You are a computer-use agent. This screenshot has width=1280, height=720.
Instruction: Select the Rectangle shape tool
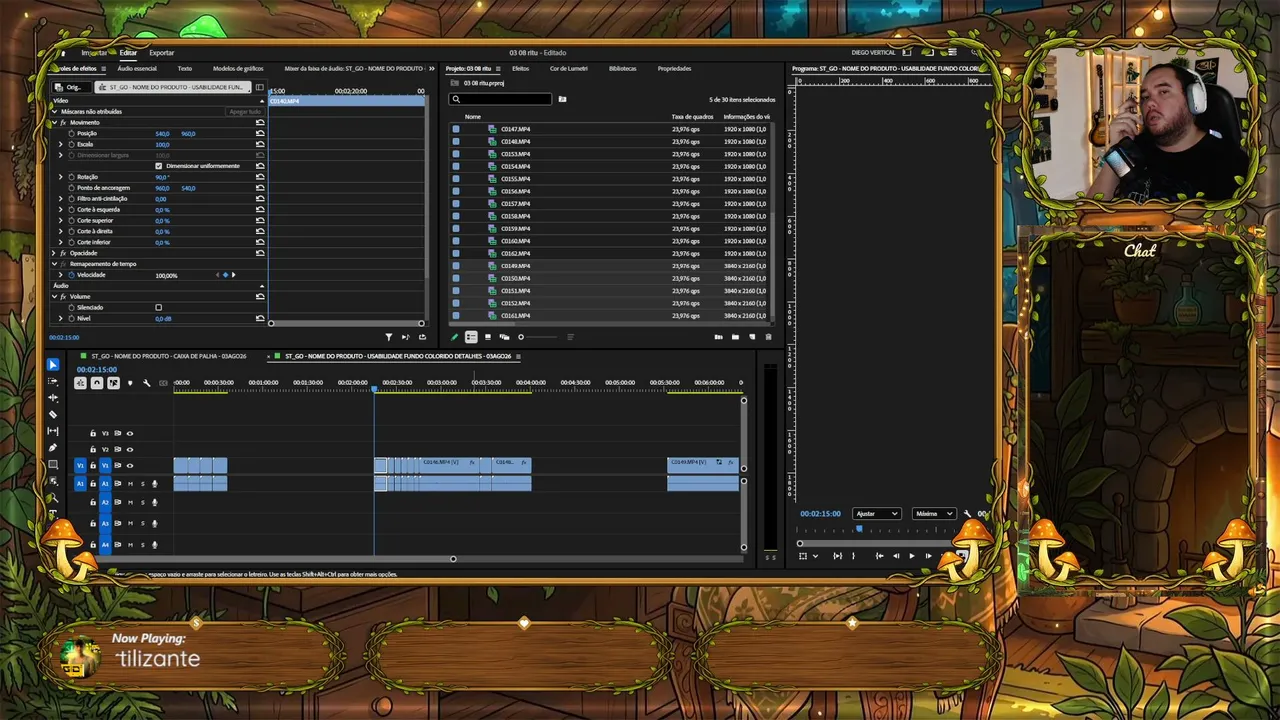pos(53,464)
